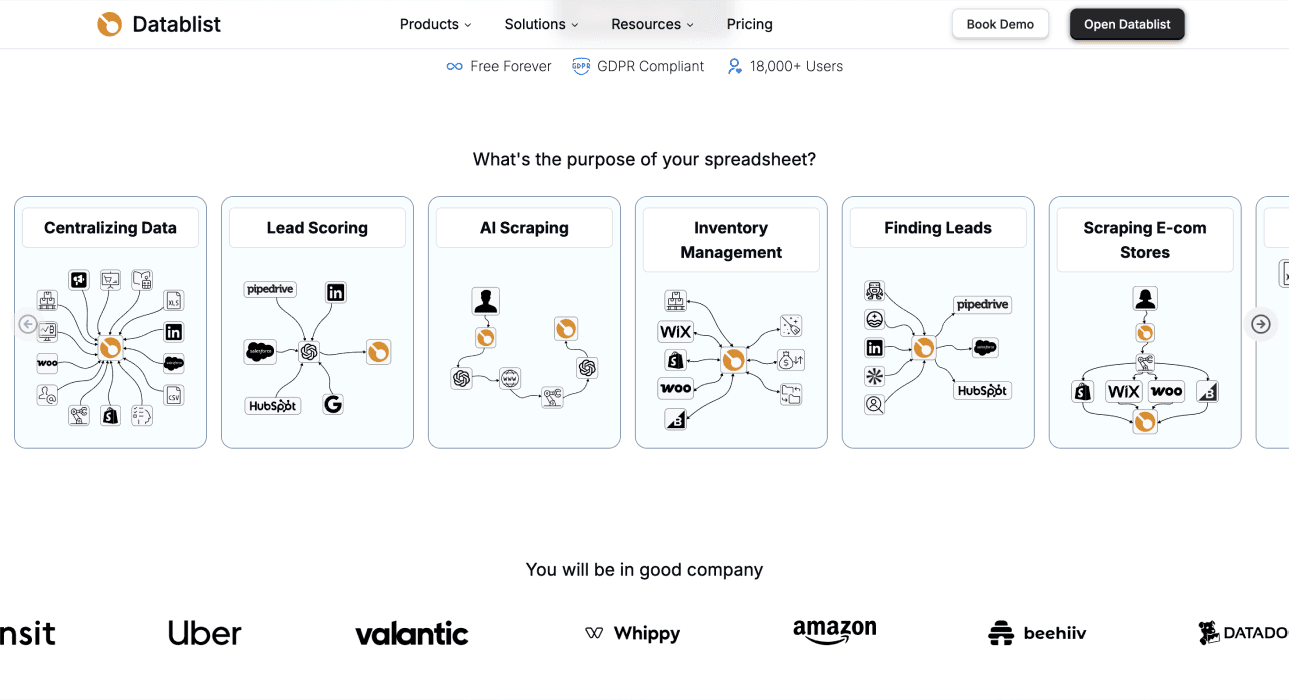Choose the AI Scraping card
1289x700 pixels.
pyautogui.click(x=524, y=322)
